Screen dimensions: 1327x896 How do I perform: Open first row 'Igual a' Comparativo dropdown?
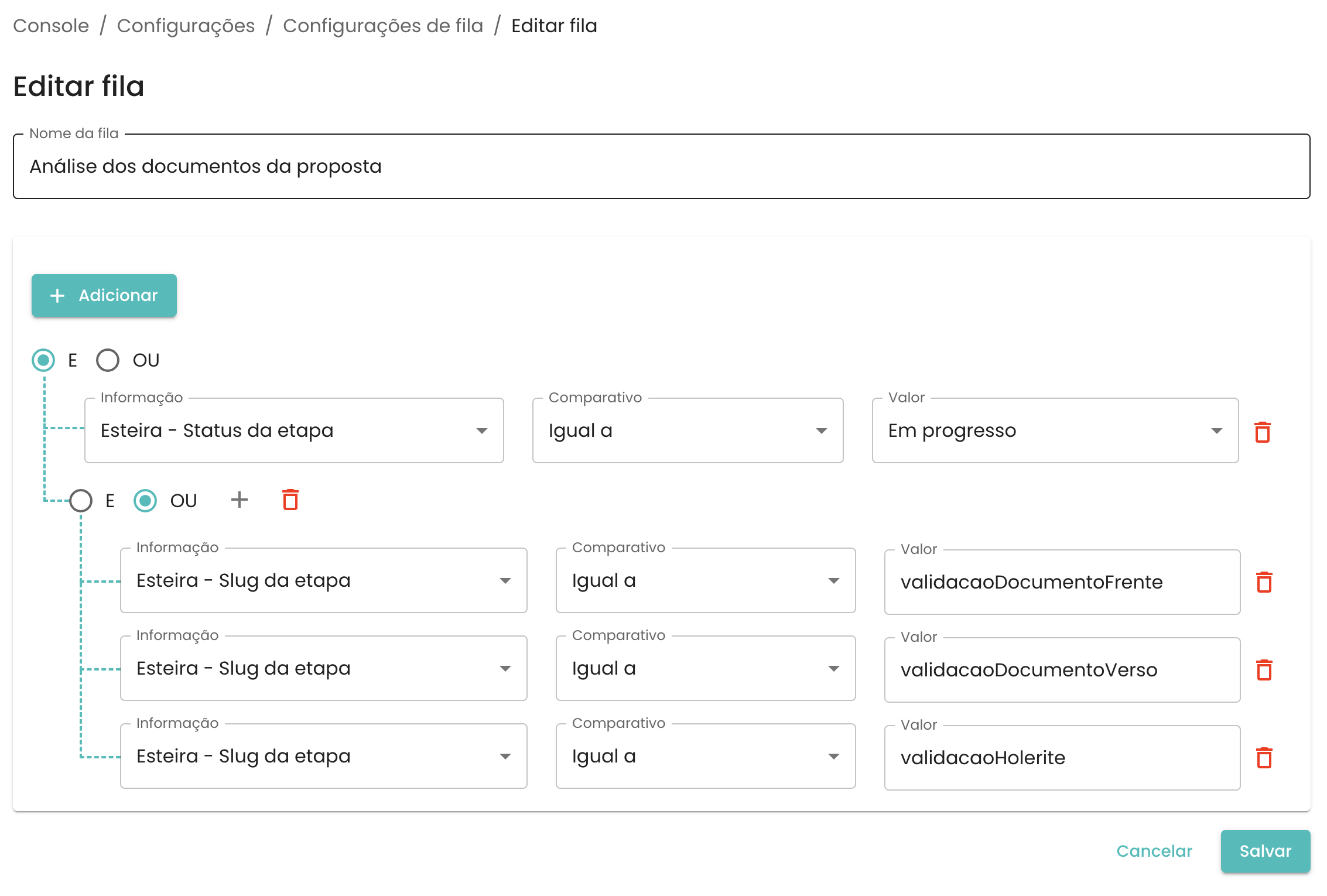pyautogui.click(x=688, y=431)
